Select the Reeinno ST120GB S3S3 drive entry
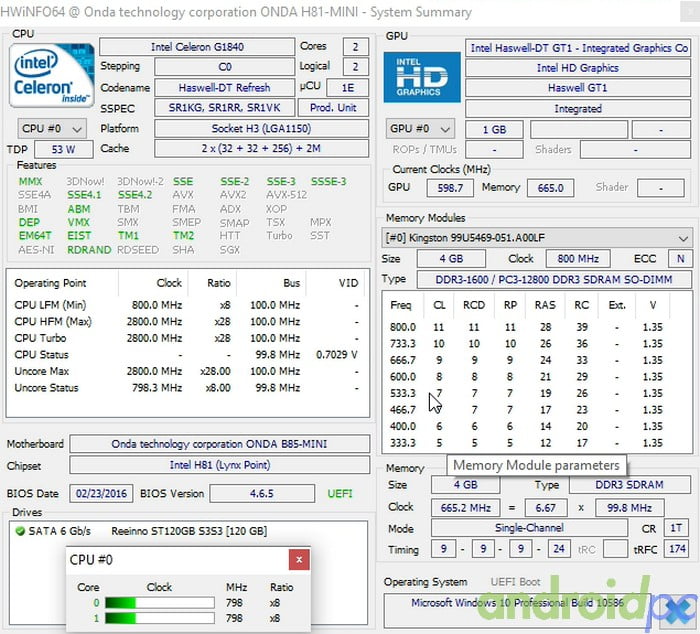700x634 pixels. 189,531
